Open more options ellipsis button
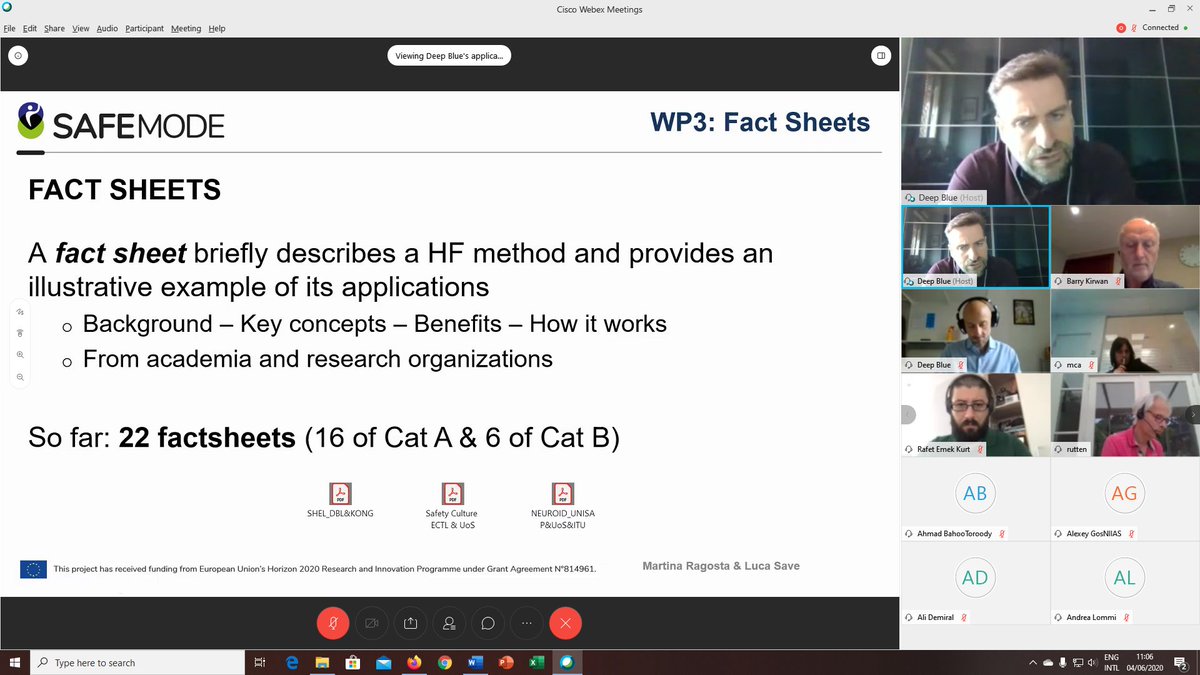Viewport: 1200px width, 675px height. tap(526, 623)
